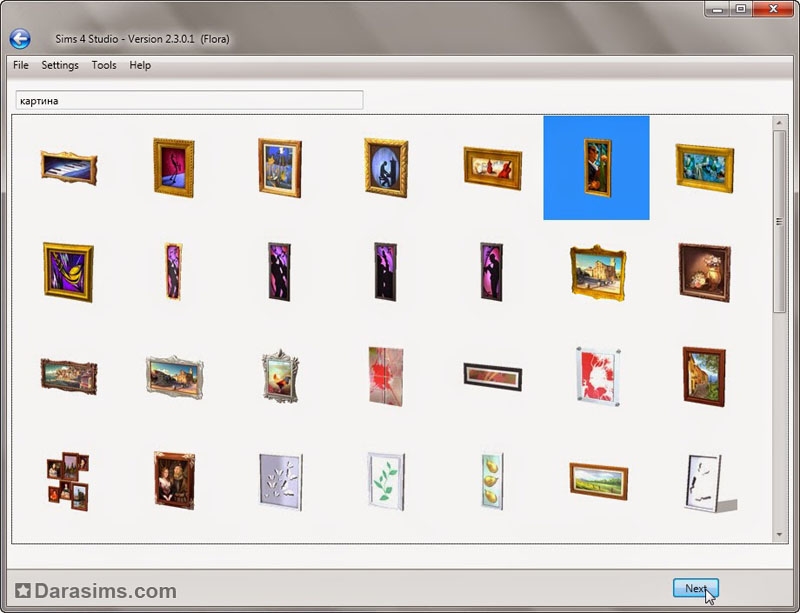Select the couple portrait in dark ornate frame
The image size is (800, 613).
point(174,481)
